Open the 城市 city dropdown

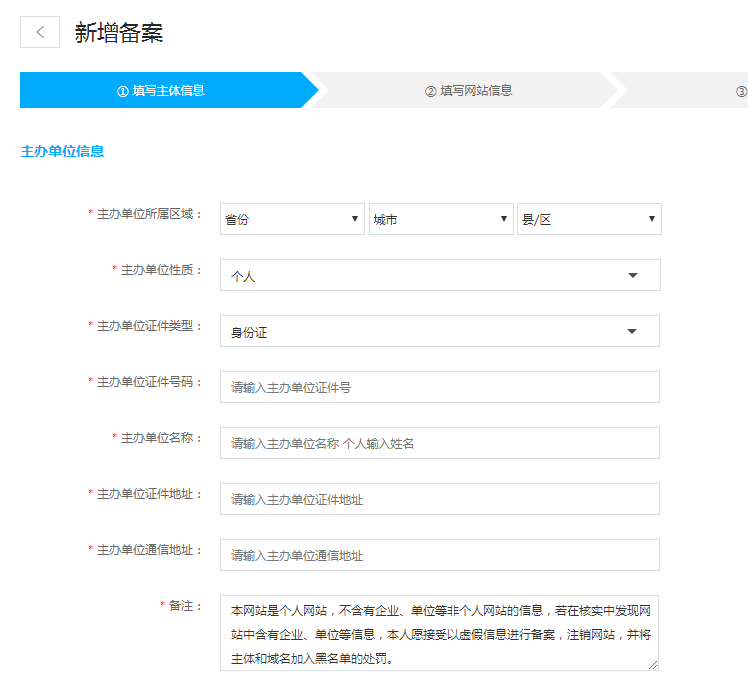[x=440, y=219]
